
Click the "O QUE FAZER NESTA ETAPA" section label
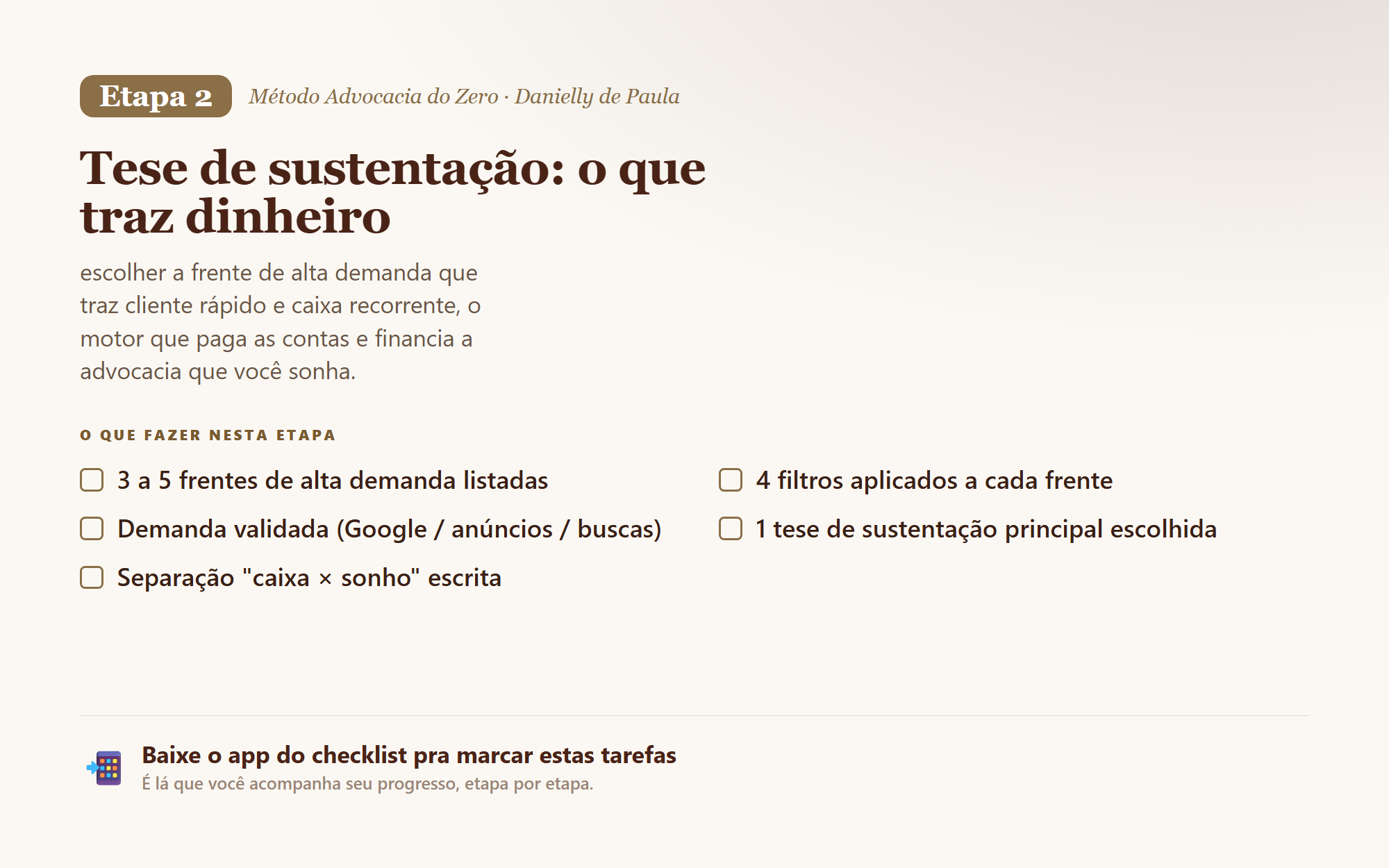point(208,435)
